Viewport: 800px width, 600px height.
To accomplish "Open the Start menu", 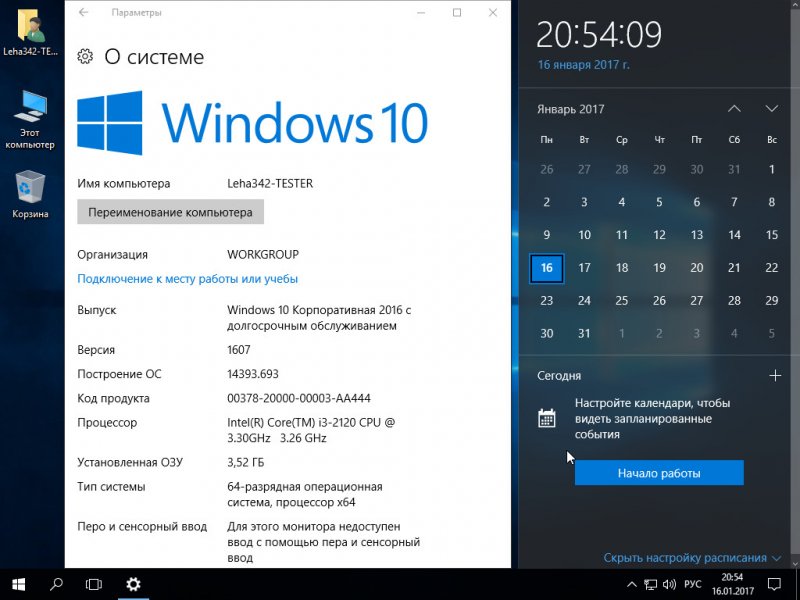I will pyautogui.click(x=18, y=583).
